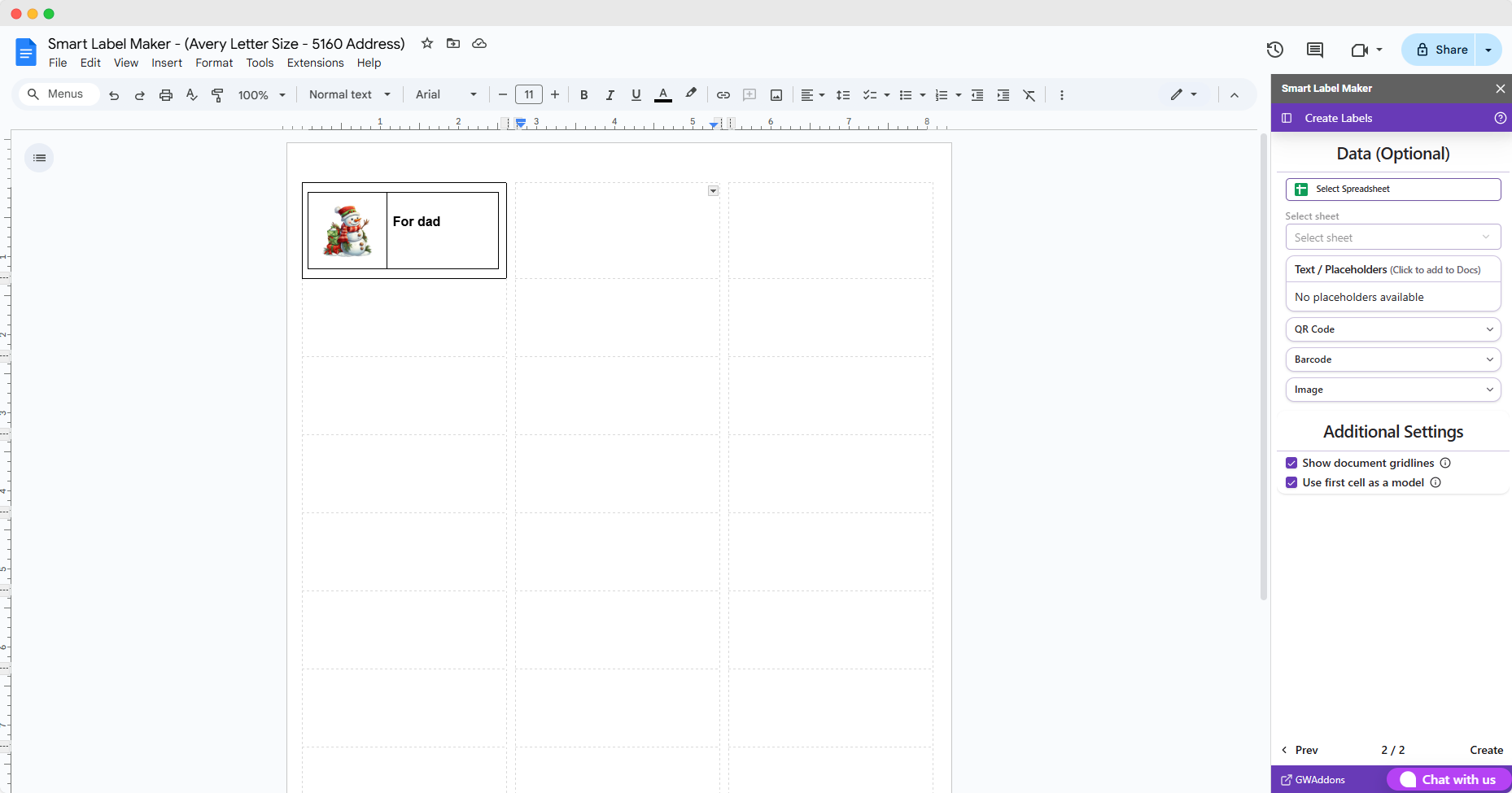View info about first cell model
Image resolution: width=1512 pixels, height=793 pixels.
coord(1436,482)
